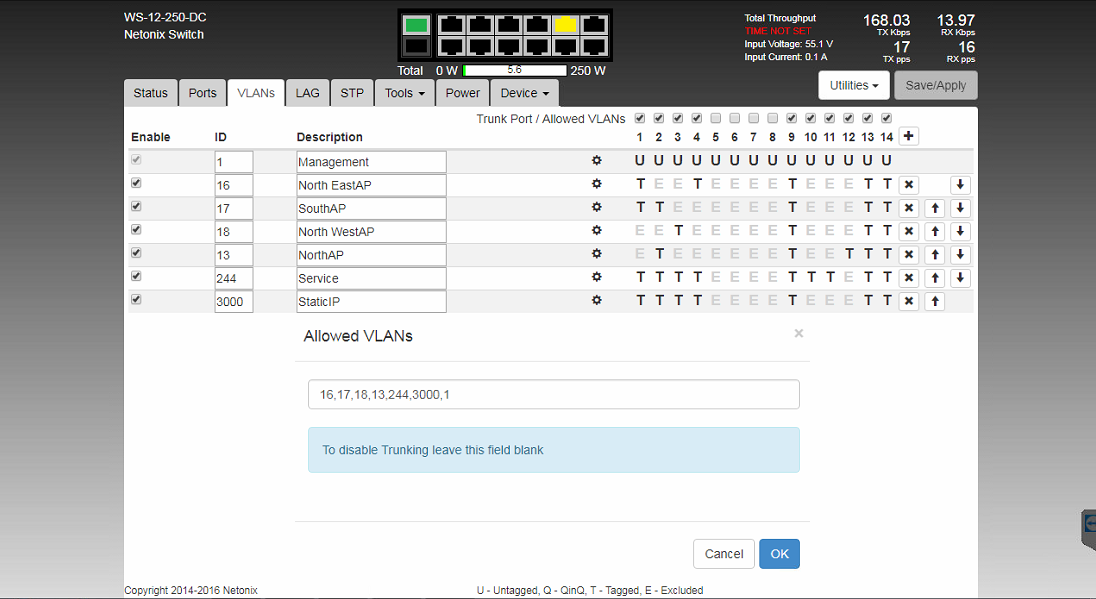Click the yellow port icon on switch
Viewport: 1096px width, 599px height.
566,24
